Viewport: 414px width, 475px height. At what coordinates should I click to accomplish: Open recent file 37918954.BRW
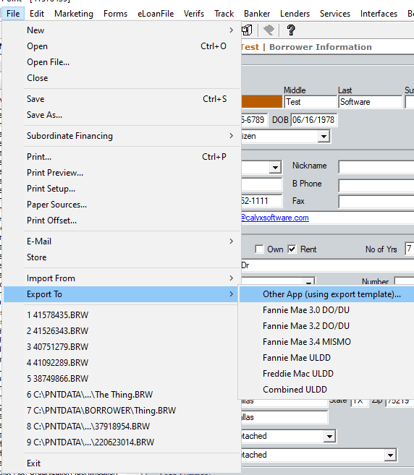click(122, 426)
